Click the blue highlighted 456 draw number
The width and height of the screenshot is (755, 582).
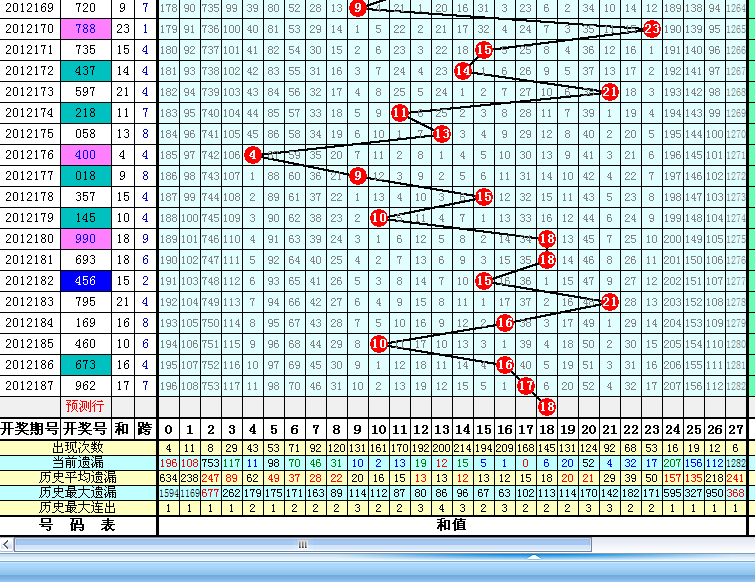pyautogui.click(x=85, y=281)
